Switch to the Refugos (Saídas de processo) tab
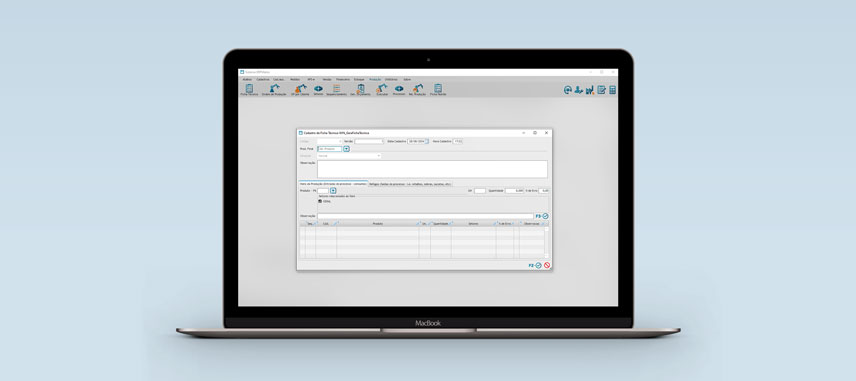The width and height of the screenshot is (856, 381). 411,184
